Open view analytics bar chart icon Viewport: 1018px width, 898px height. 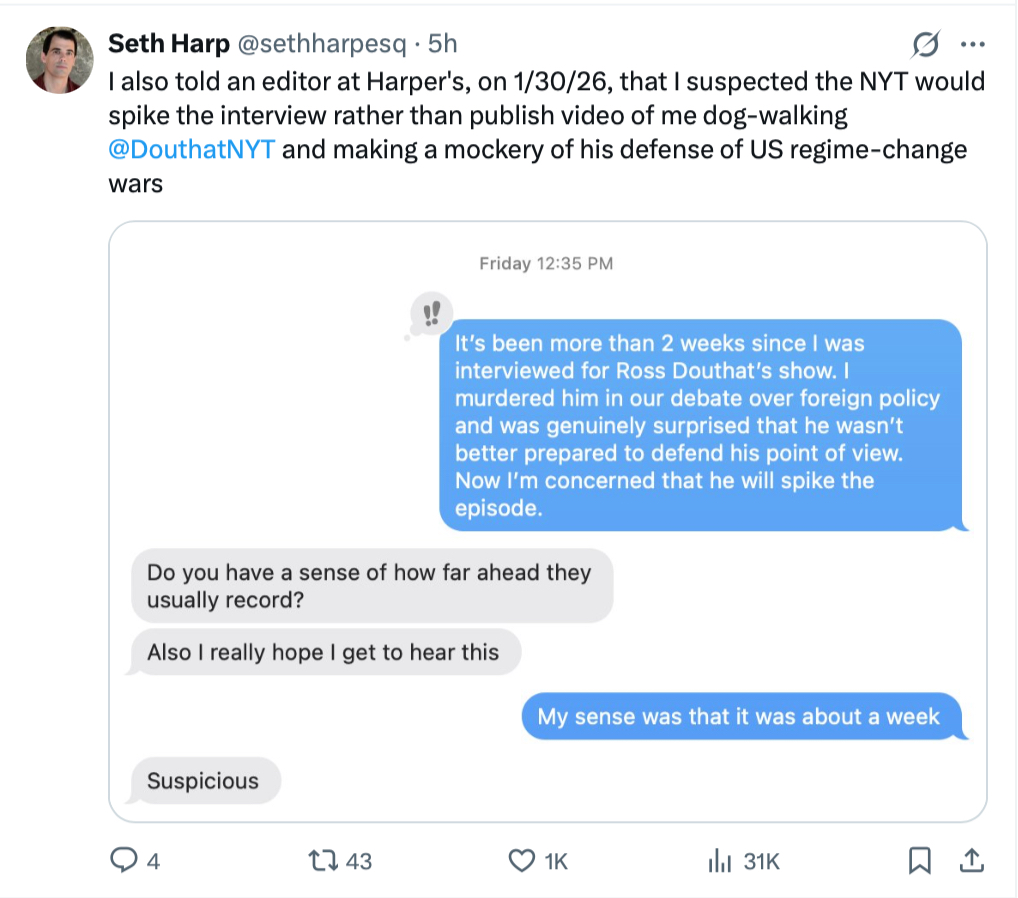[717, 860]
